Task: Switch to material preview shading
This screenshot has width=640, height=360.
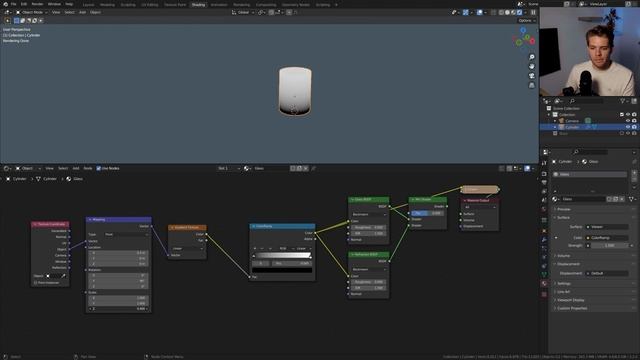Action: coord(513,12)
